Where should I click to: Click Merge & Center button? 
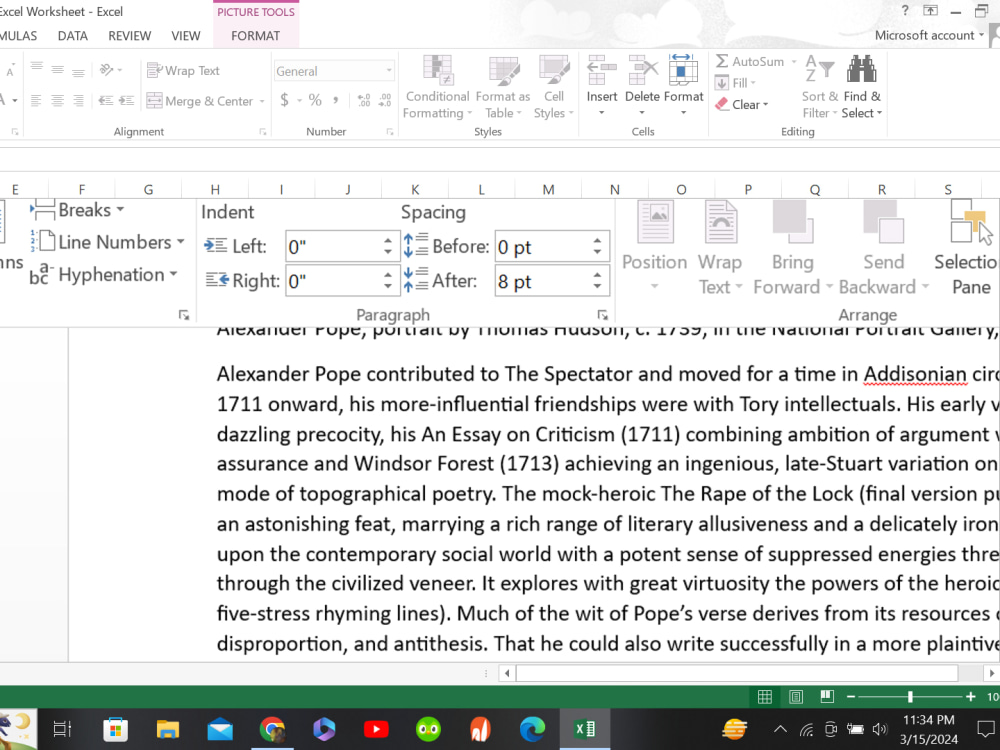(x=200, y=101)
